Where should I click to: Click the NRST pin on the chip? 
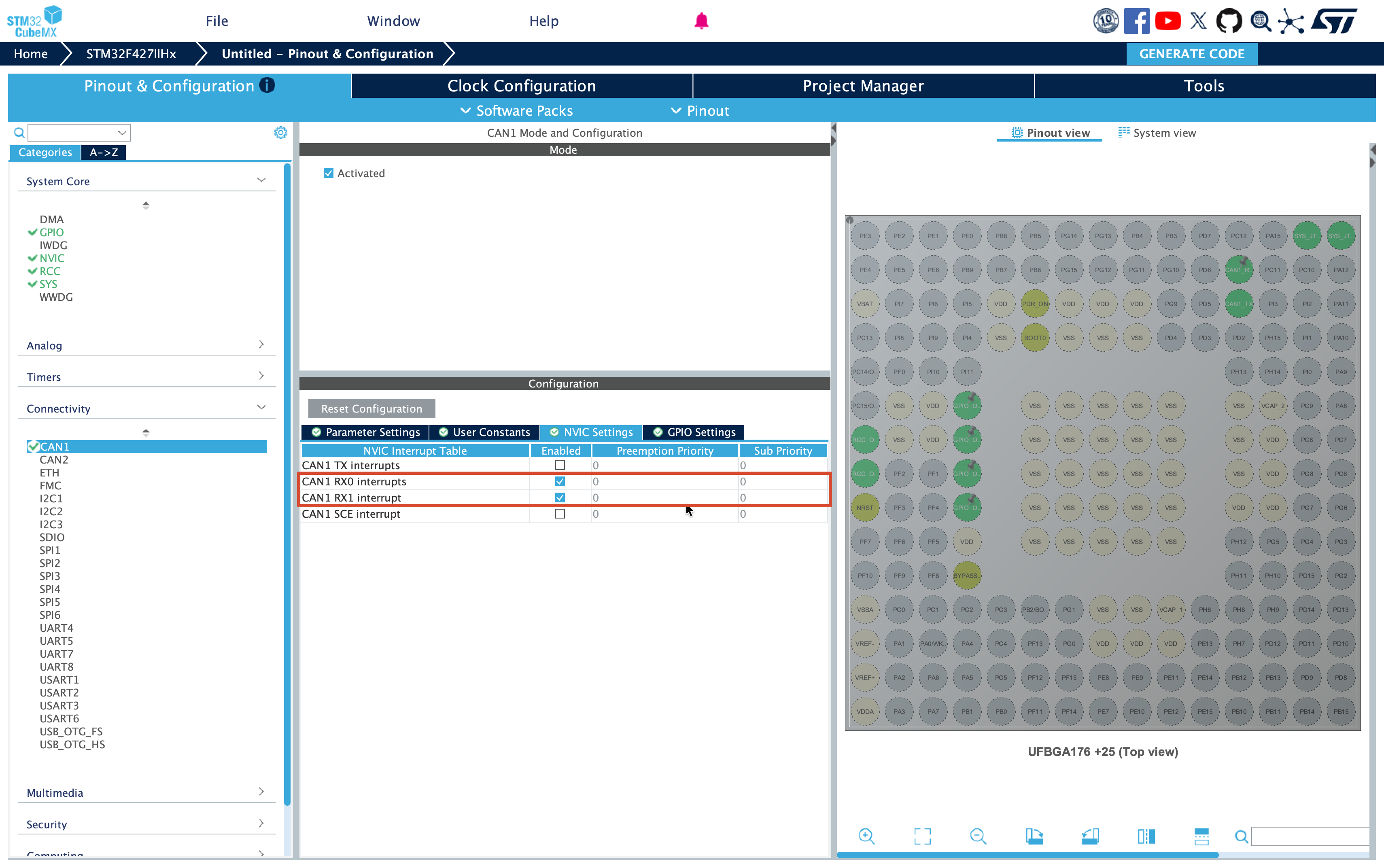[x=865, y=508]
